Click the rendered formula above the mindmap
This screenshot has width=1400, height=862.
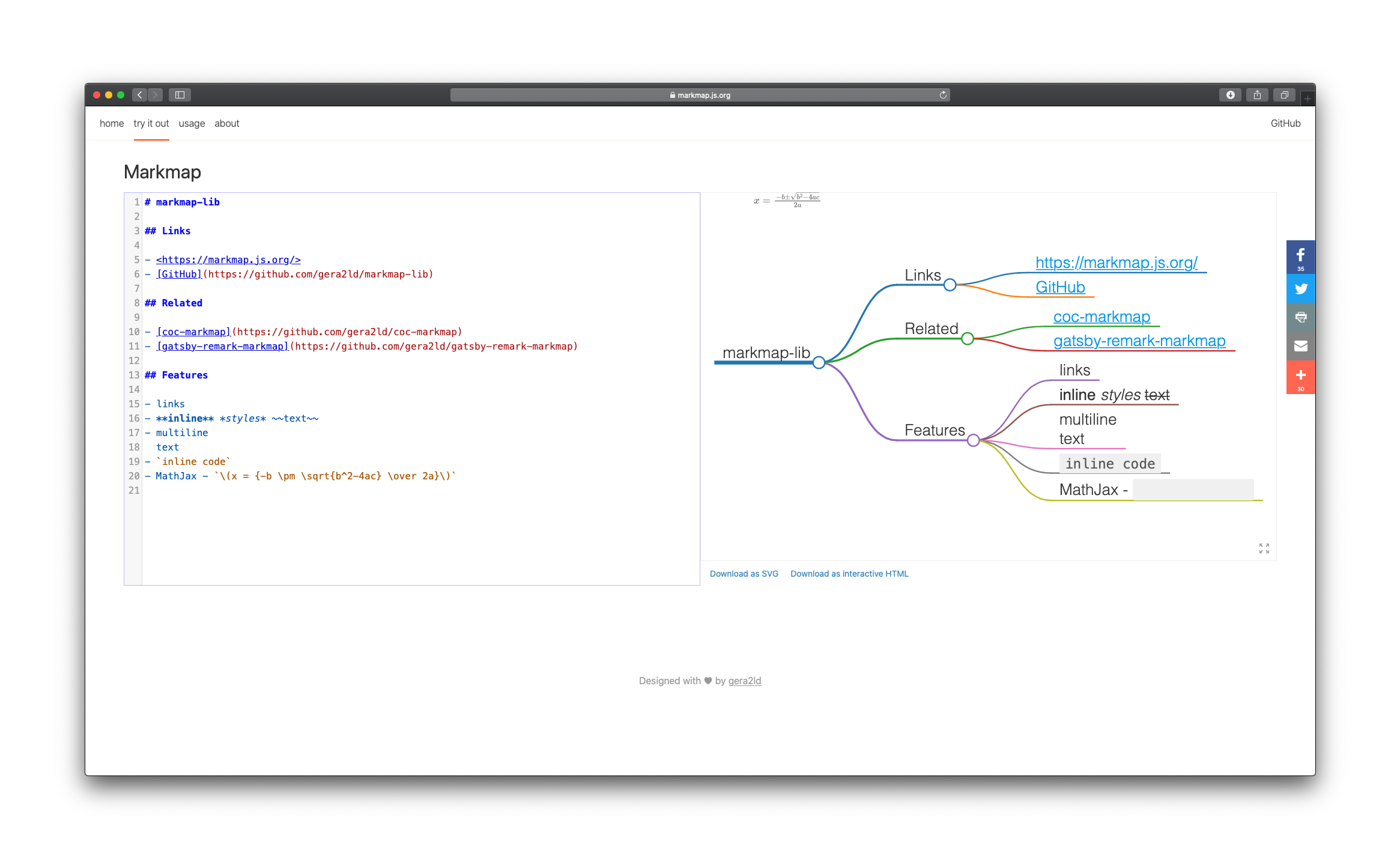point(787,201)
